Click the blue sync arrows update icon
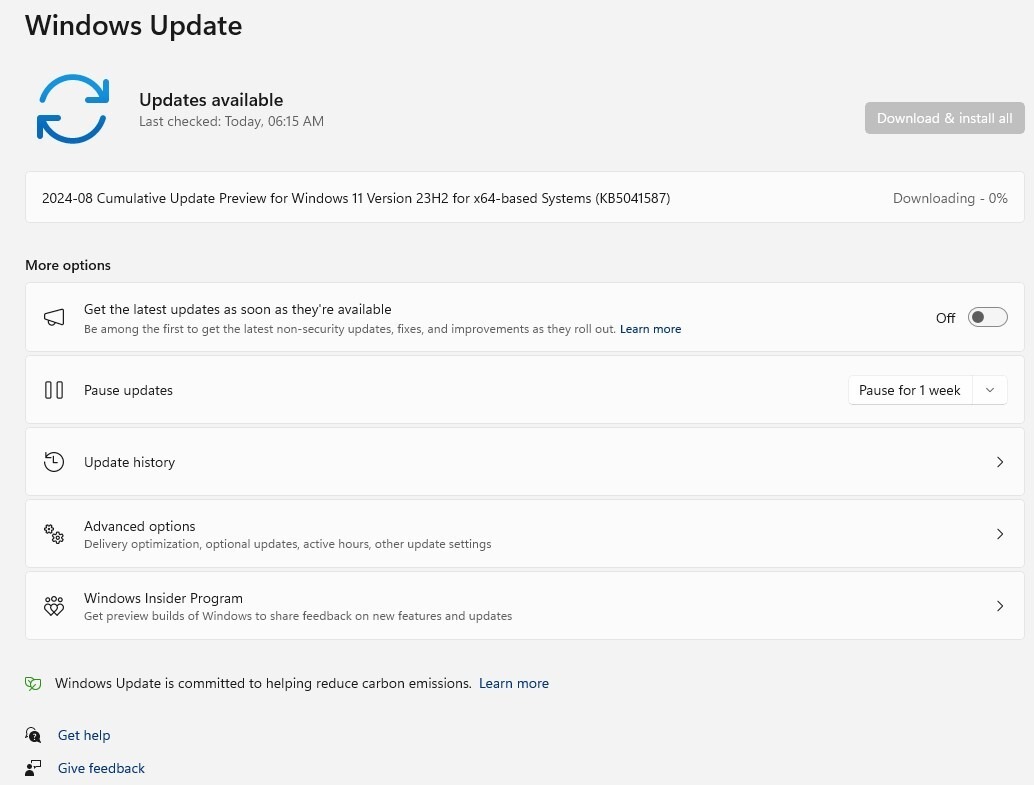The height and width of the screenshot is (785, 1034). [x=73, y=109]
